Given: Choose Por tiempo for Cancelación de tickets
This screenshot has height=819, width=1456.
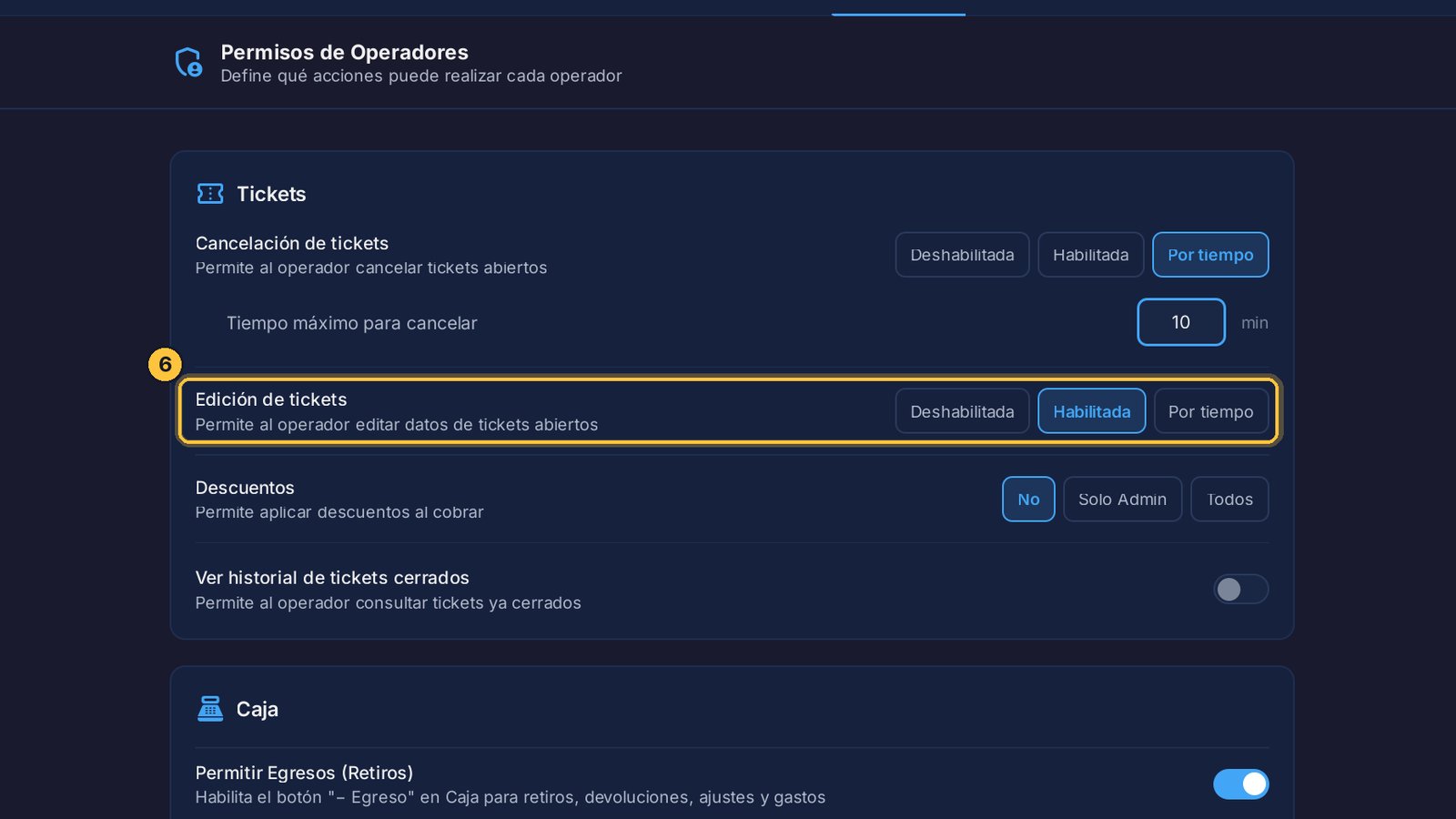Looking at the screenshot, I should click(x=1210, y=255).
